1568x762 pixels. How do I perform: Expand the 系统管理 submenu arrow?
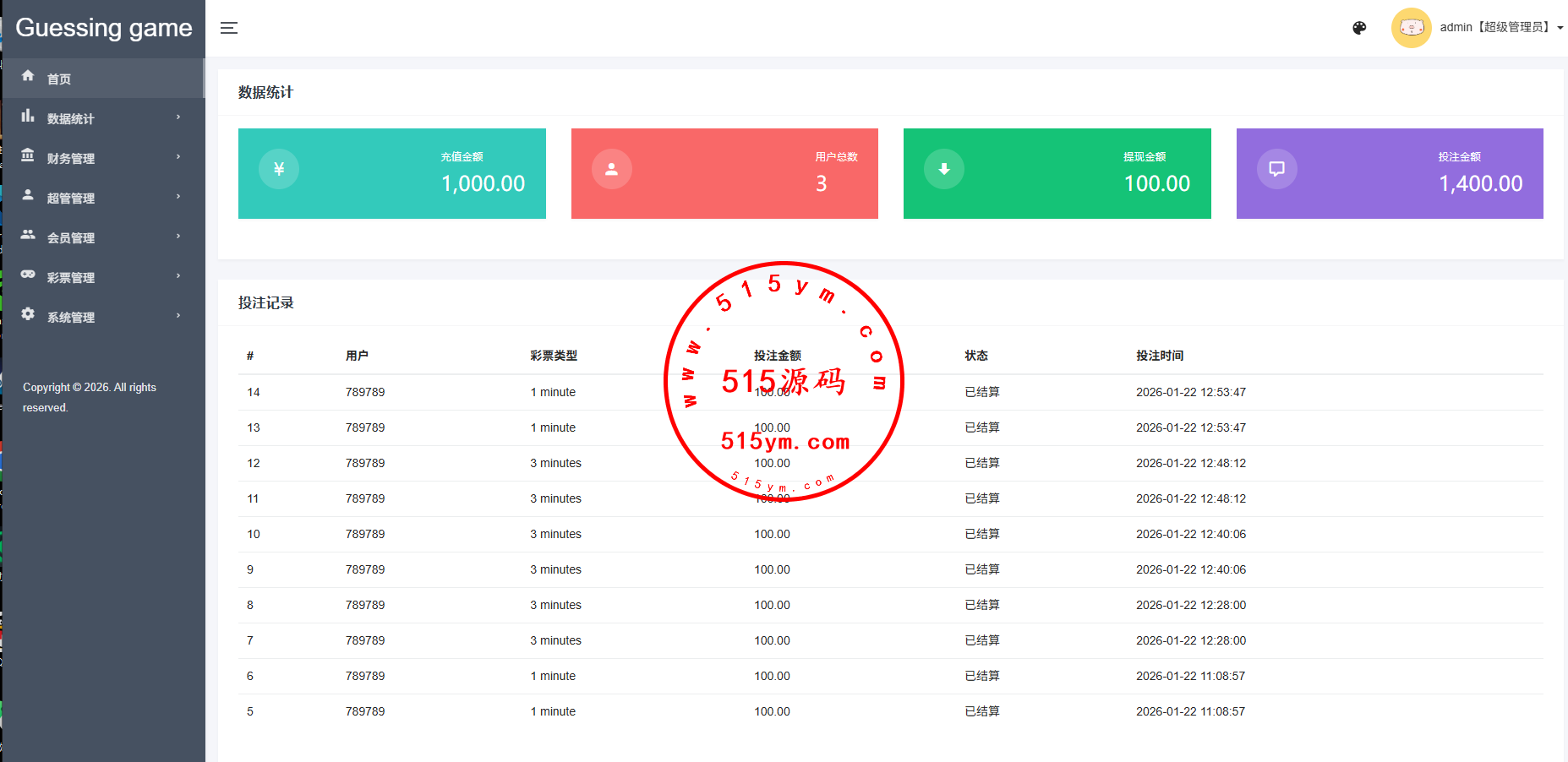pos(178,316)
